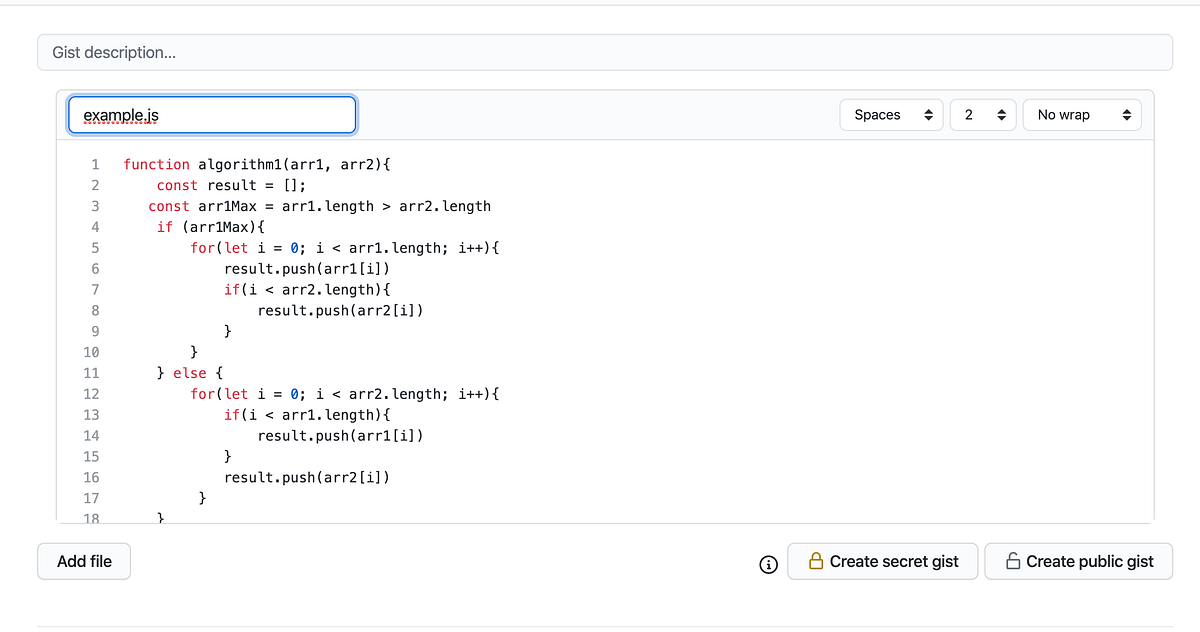Click line number 18 at the editor bottom
This screenshot has width=1200, height=632.
pyautogui.click(x=91, y=518)
